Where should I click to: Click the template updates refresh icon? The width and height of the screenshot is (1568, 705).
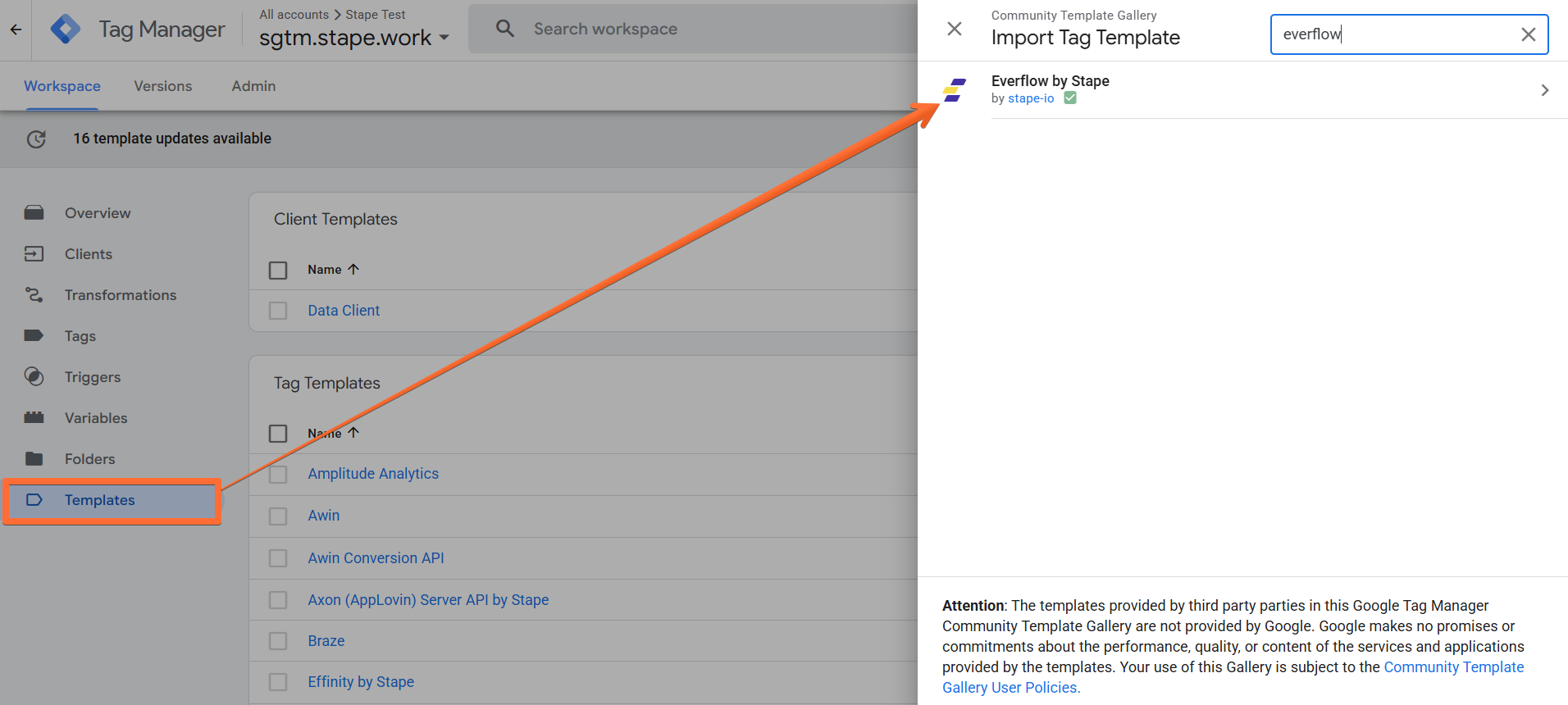coord(36,139)
